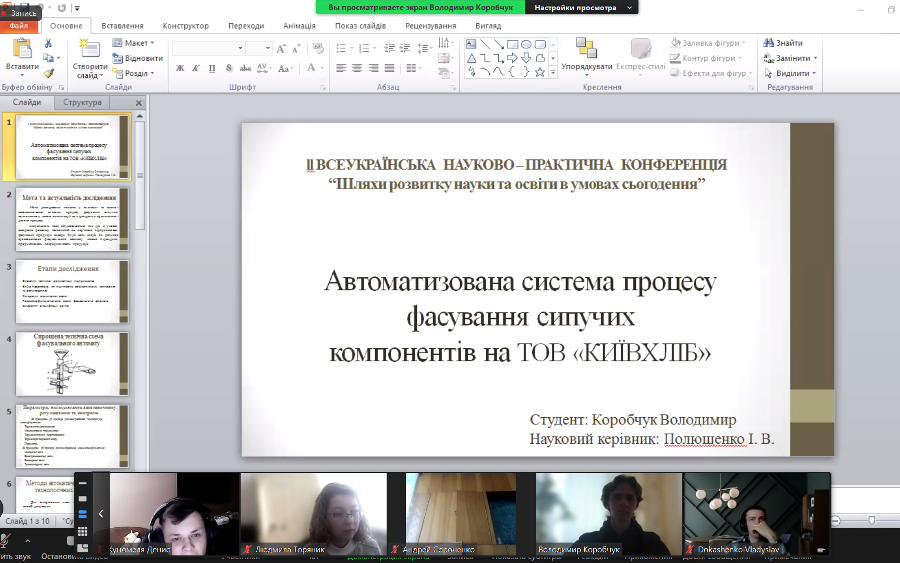This screenshot has height=563, width=900.
Task: Open Настройки просмотра view options dropdown
Action: (581, 7)
